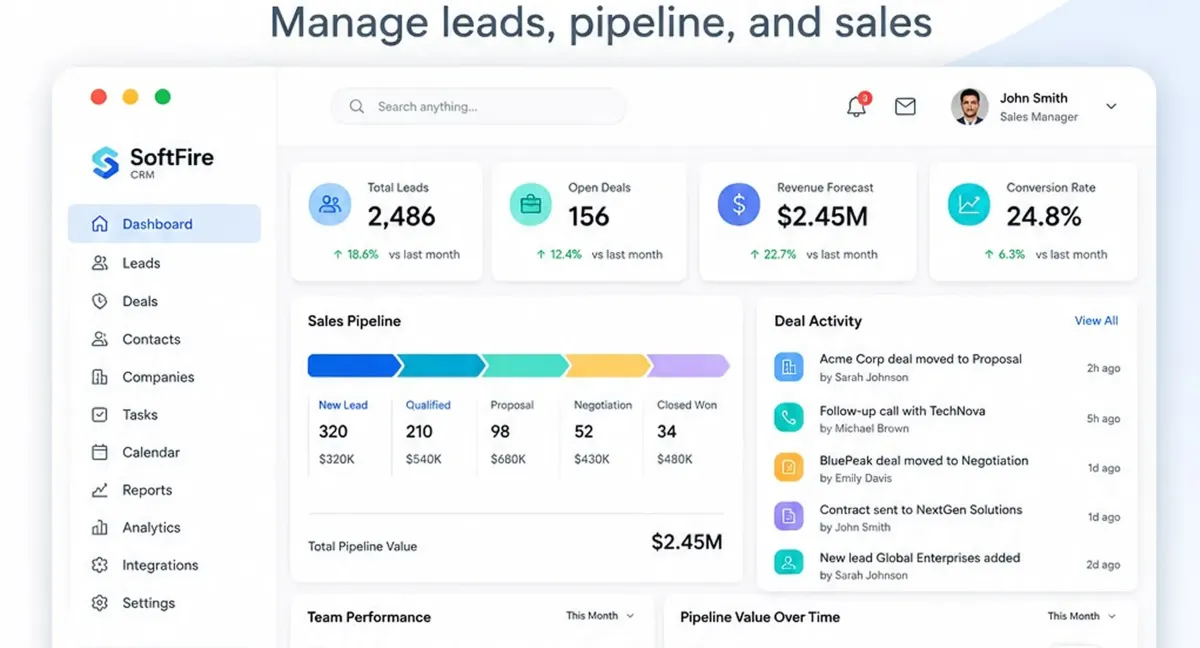Click the Calendar icon in sidebar

pyautogui.click(x=99, y=452)
